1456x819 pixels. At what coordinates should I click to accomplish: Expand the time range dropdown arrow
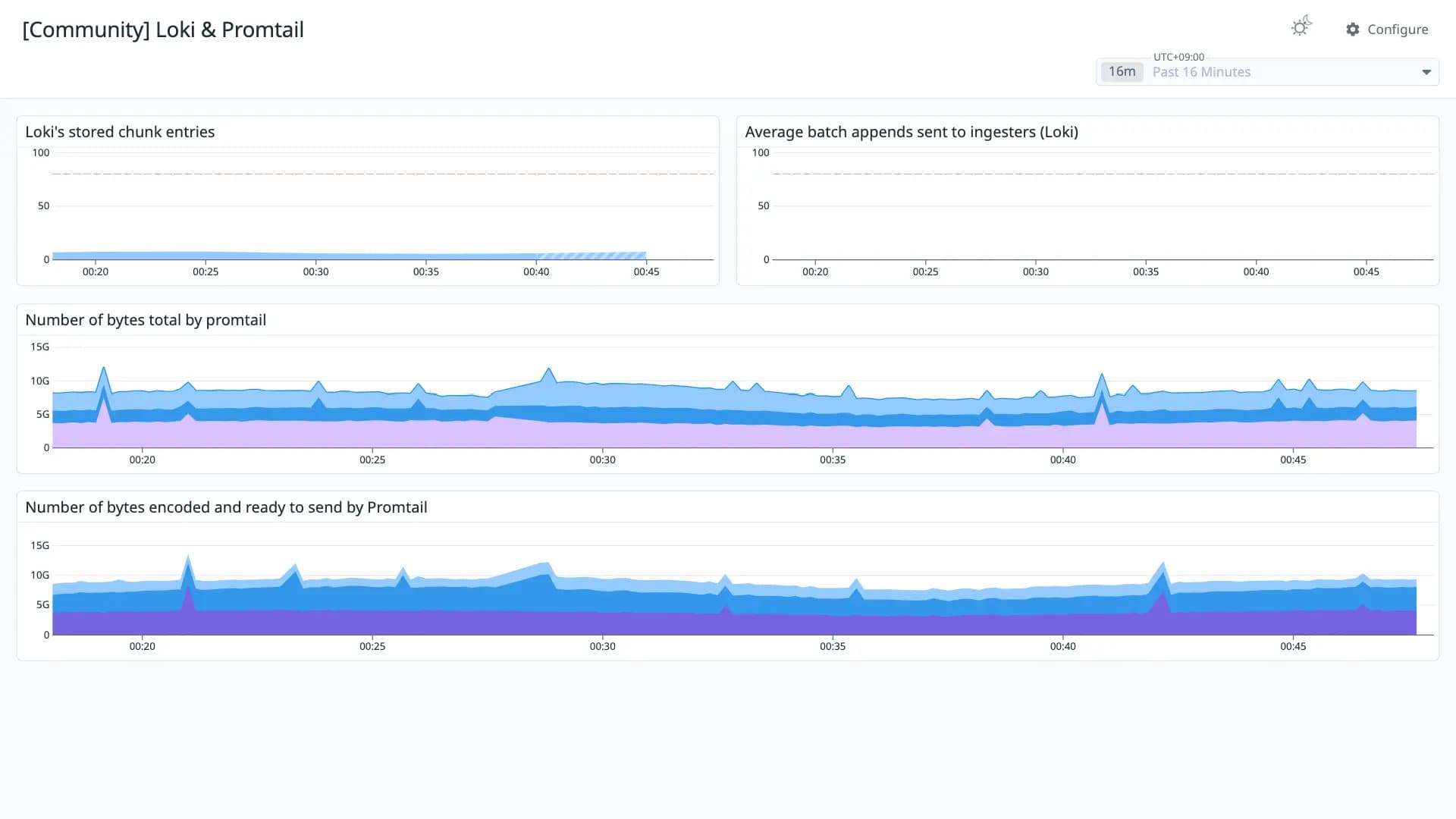(x=1426, y=72)
